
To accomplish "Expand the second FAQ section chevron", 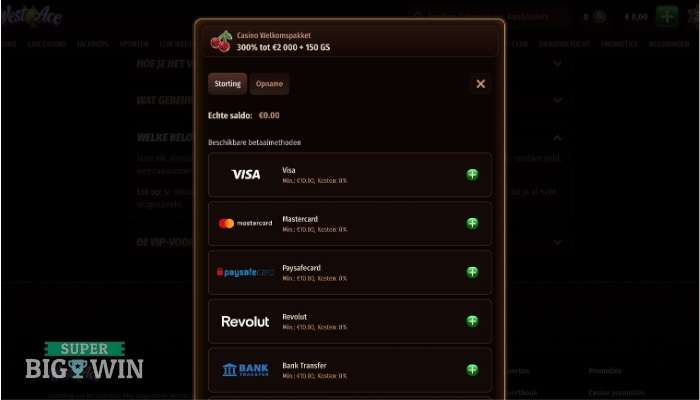I will pyautogui.click(x=558, y=100).
